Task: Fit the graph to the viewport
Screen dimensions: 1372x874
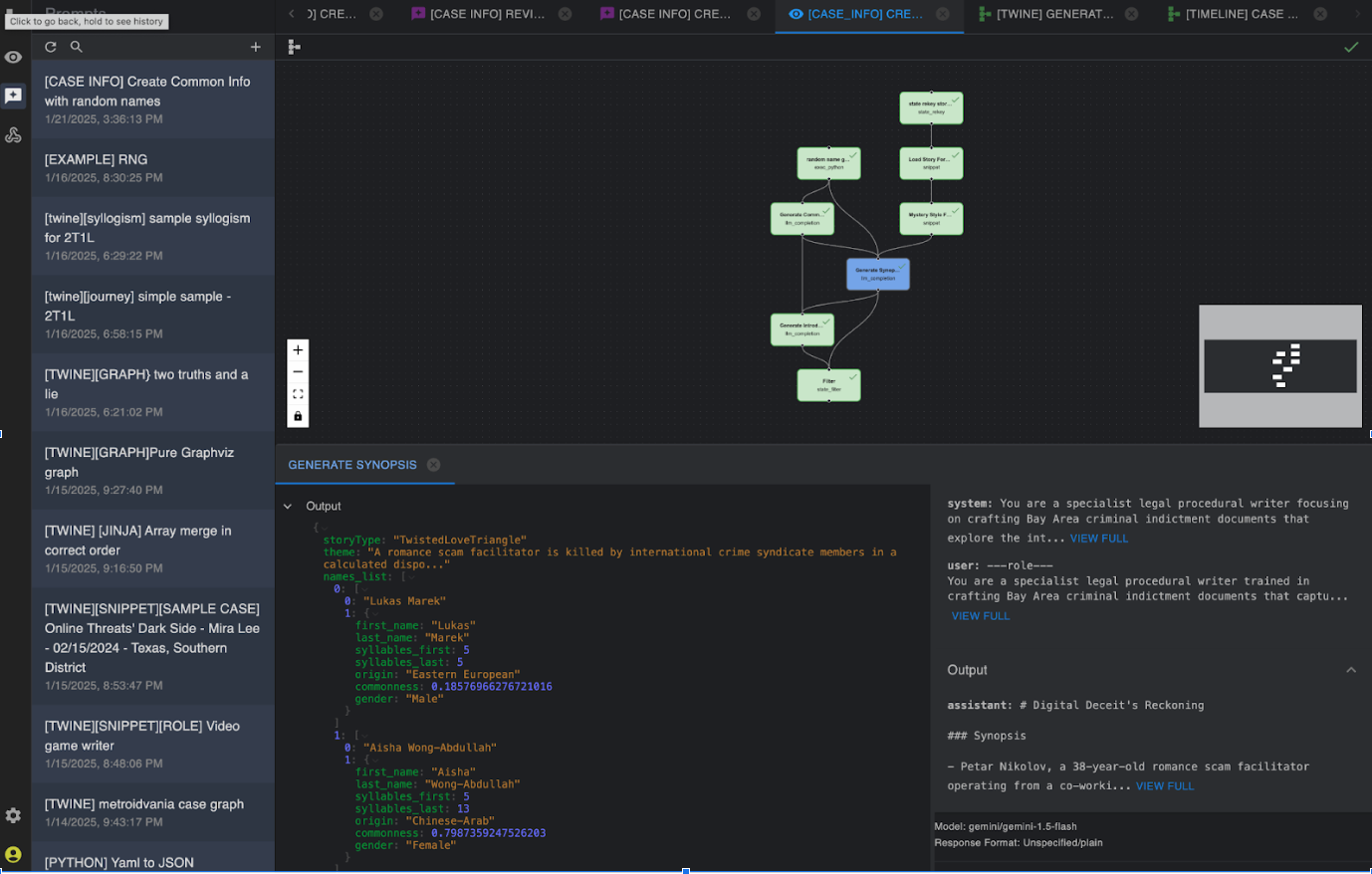Action: click(297, 393)
